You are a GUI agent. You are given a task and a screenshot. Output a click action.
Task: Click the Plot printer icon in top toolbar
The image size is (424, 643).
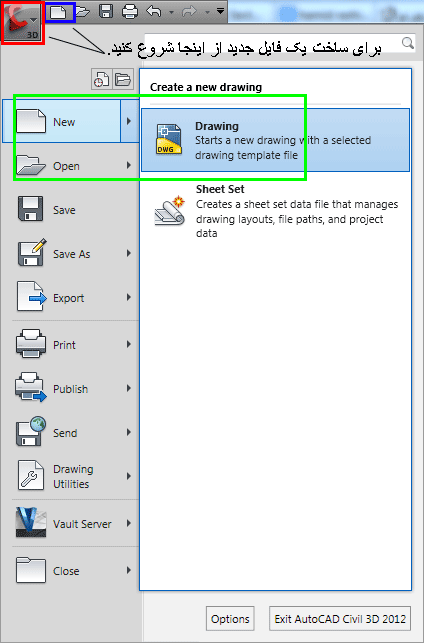[x=130, y=11]
